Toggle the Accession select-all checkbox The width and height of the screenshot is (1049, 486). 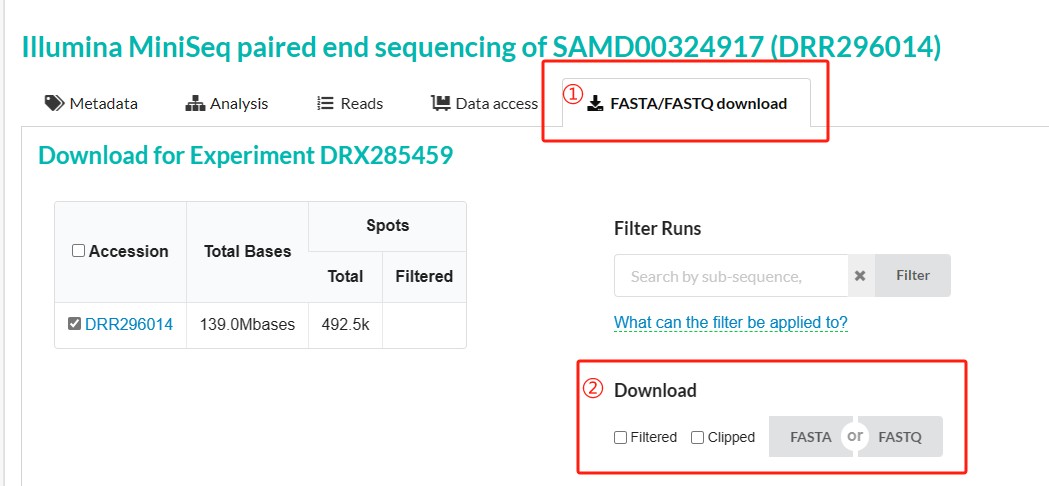point(78,251)
